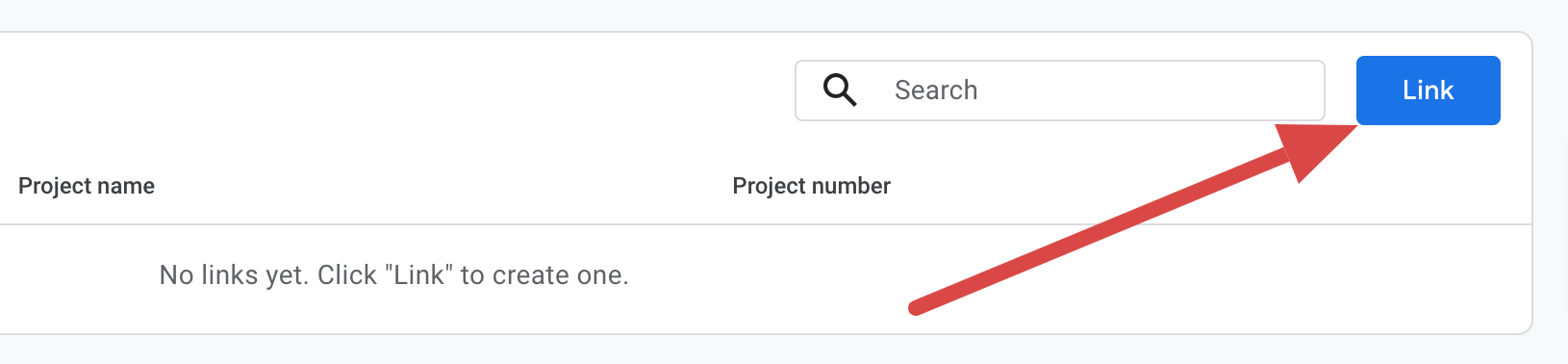Viewport: 1568px width, 364px height.
Task: Start linking a project via Link
Action: pos(1428,91)
